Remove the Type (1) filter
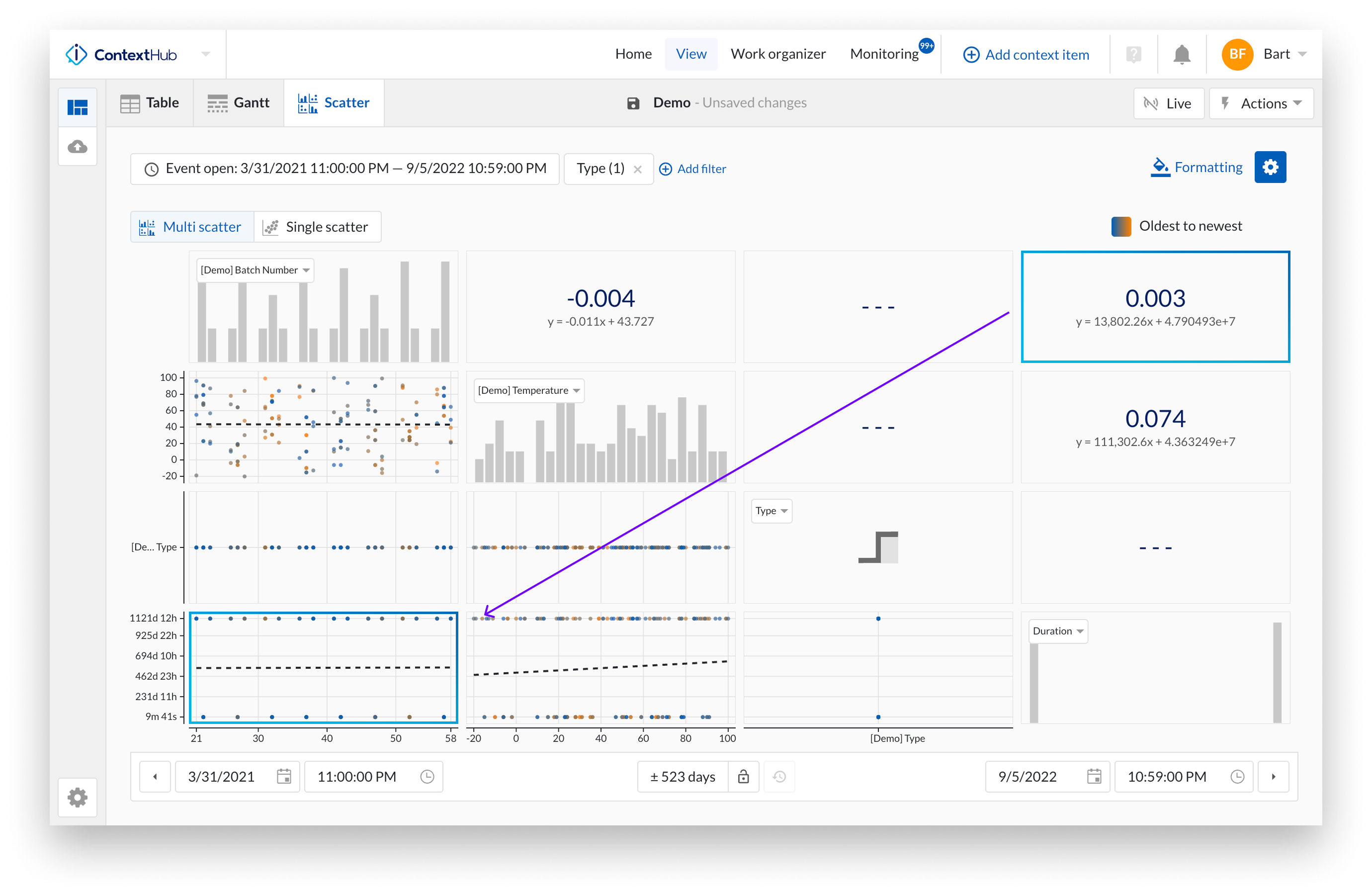The height and width of the screenshot is (895, 1372). (638, 169)
